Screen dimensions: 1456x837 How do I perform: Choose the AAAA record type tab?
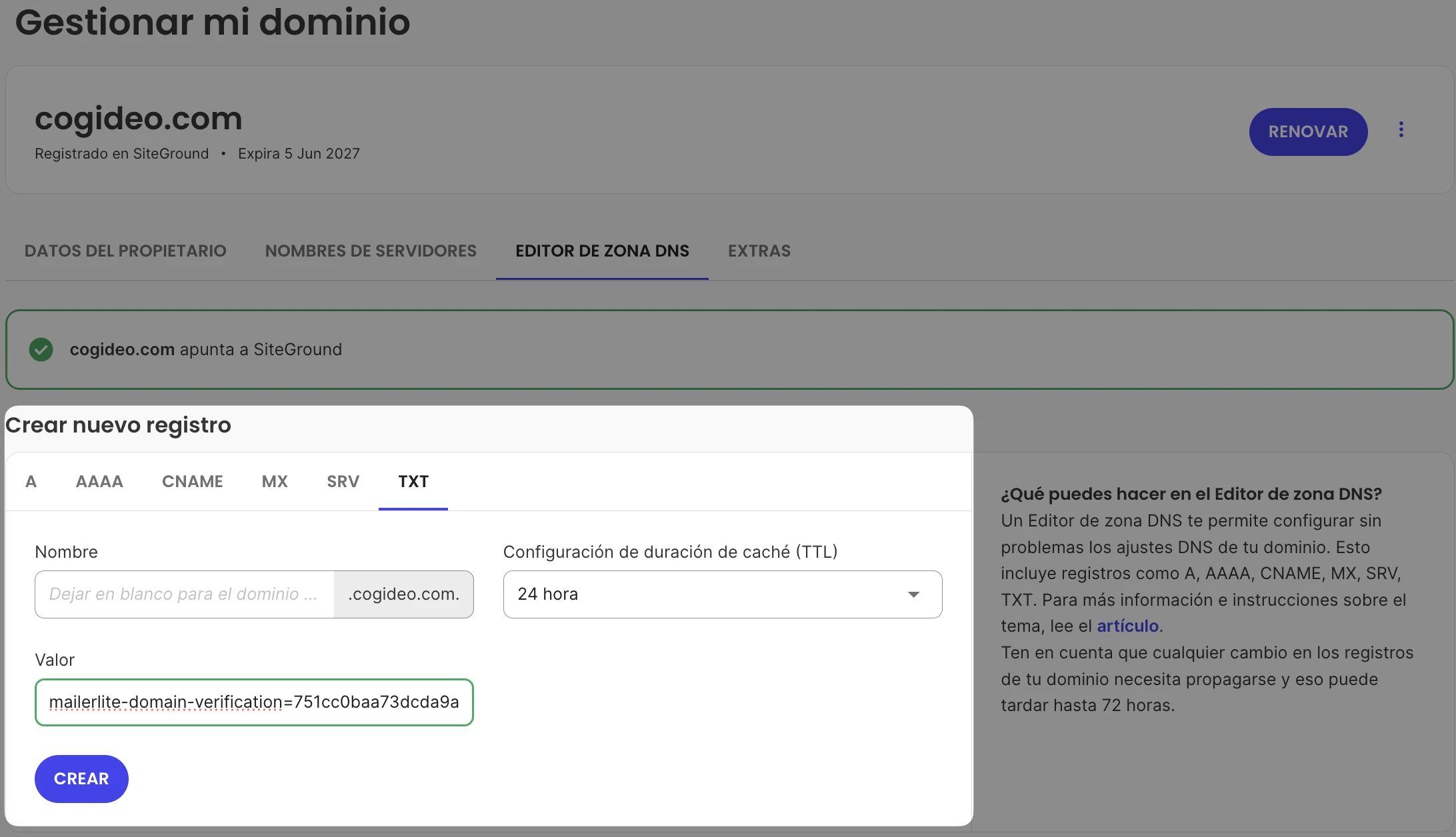click(99, 481)
